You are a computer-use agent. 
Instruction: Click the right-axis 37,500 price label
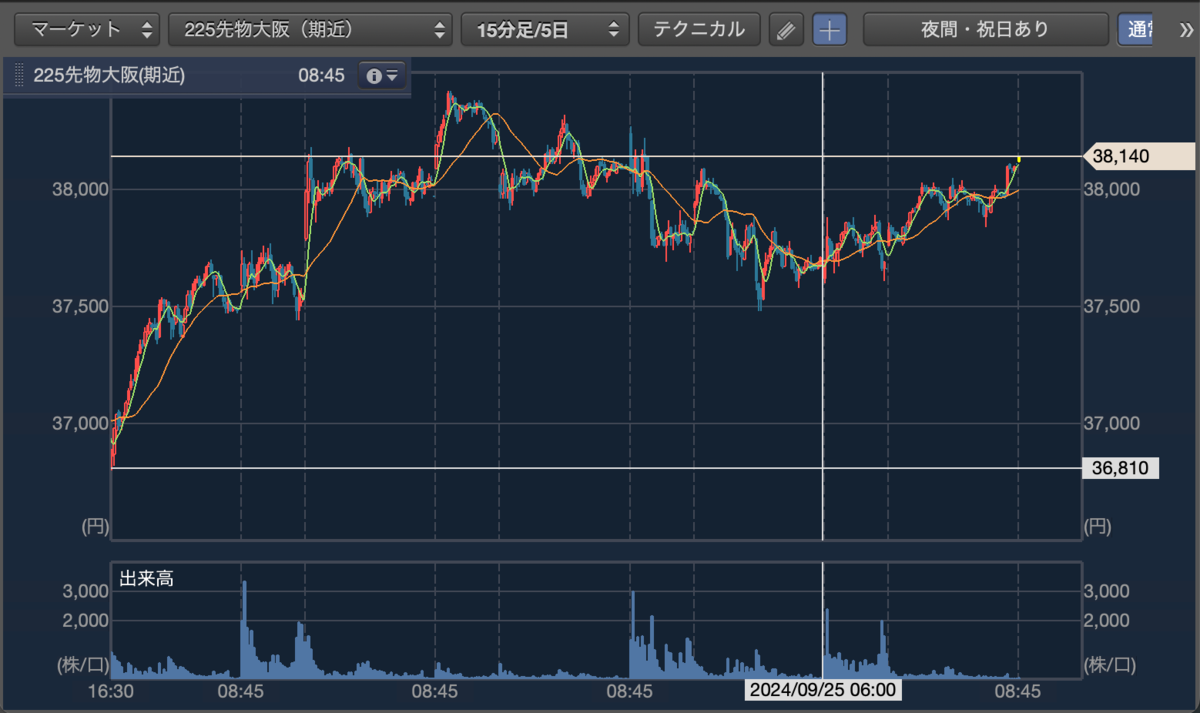tap(1114, 306)
